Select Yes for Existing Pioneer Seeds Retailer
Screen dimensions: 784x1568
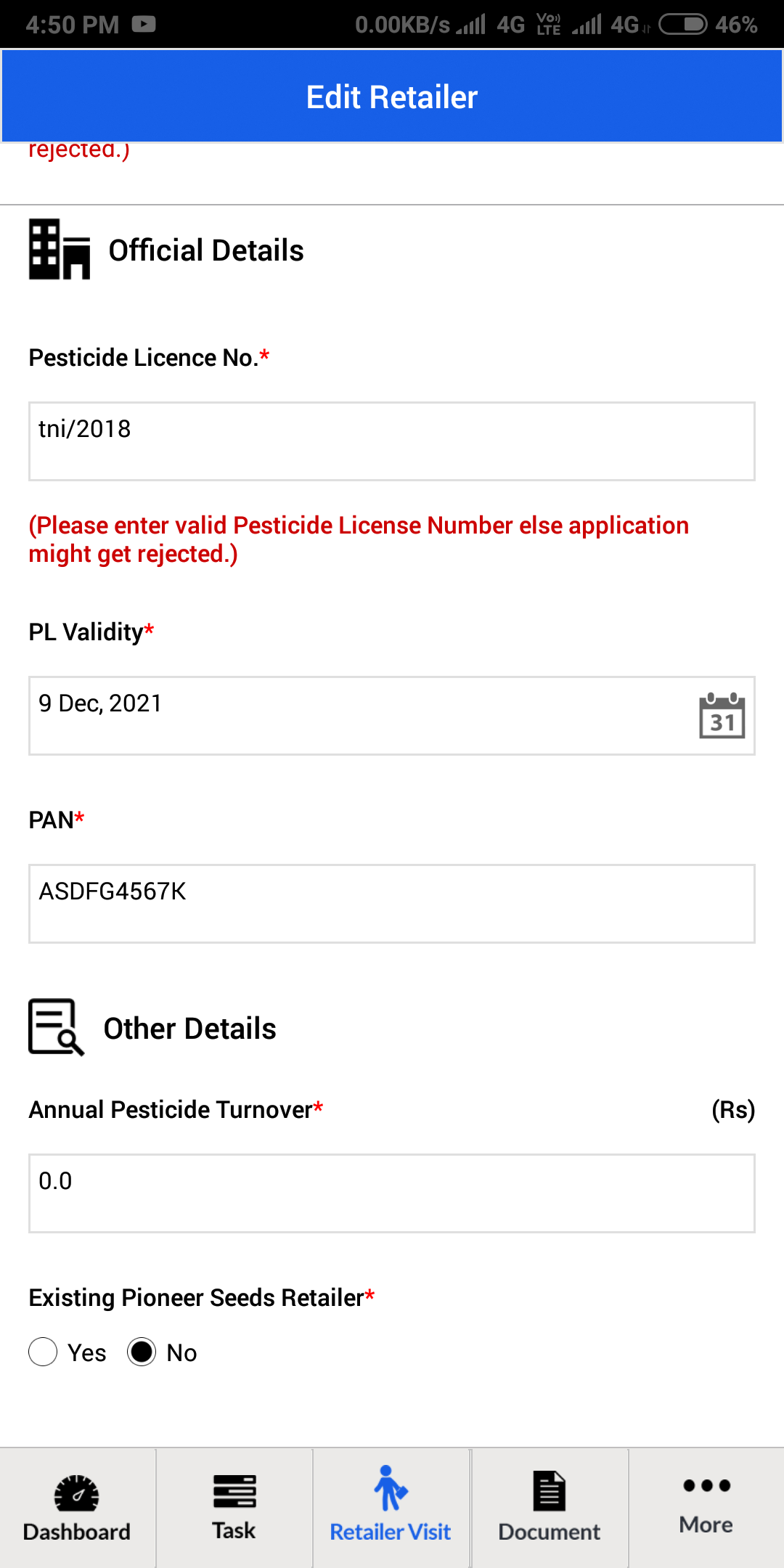click(43, 1352)
